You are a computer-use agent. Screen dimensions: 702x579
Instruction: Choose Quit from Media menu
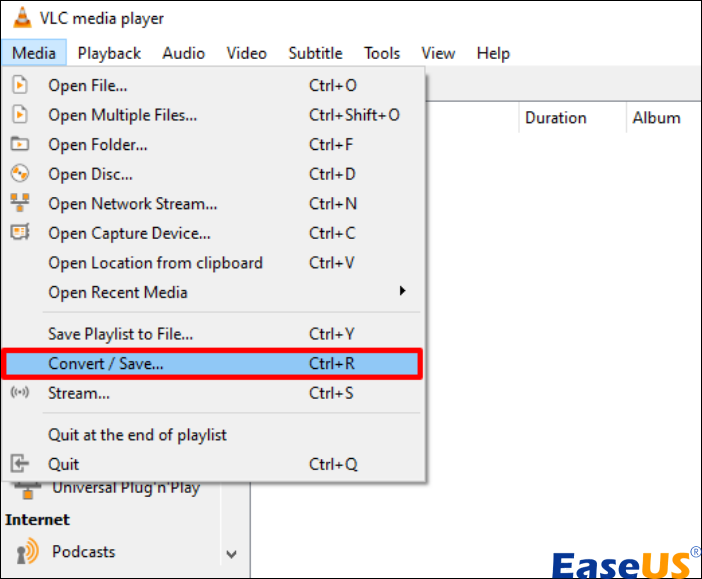(213, 464)
